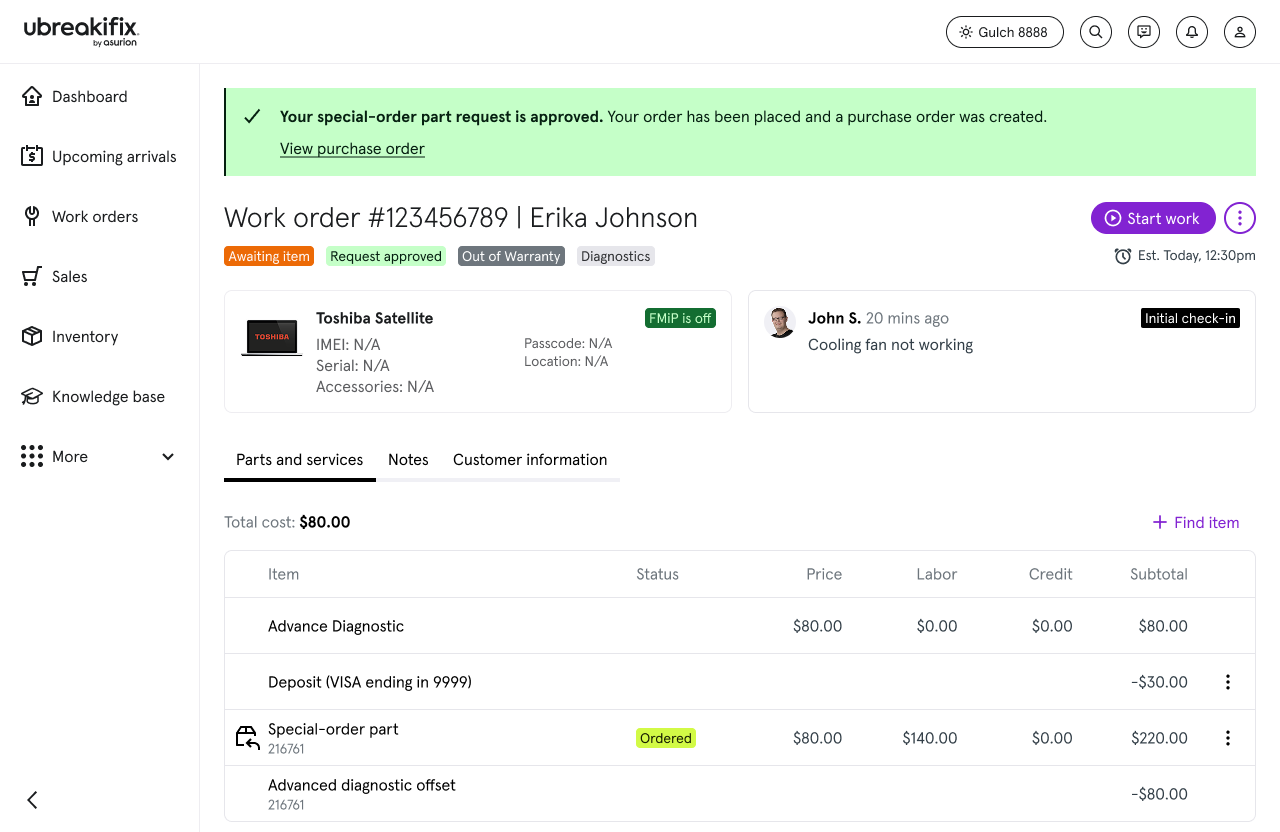This screenshot has width=1280, height=832.
Task: Open the notifications bell
Action: 1192,32
